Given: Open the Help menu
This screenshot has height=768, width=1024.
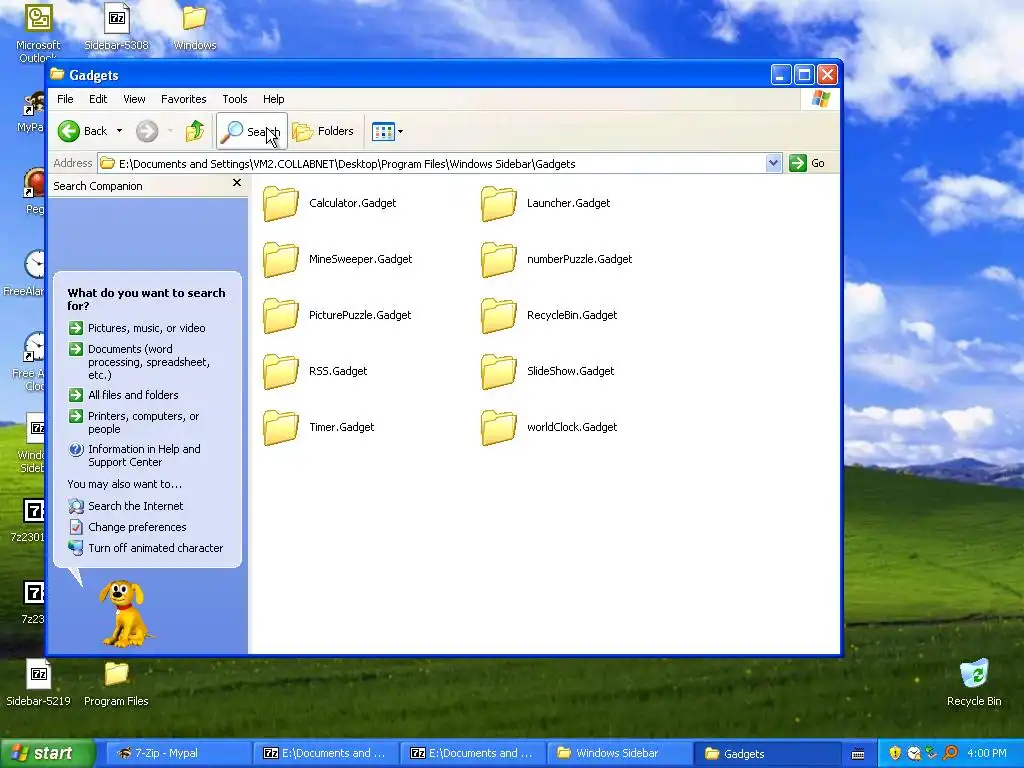Looking at the screenshot, I should click(x=274, y=99).
